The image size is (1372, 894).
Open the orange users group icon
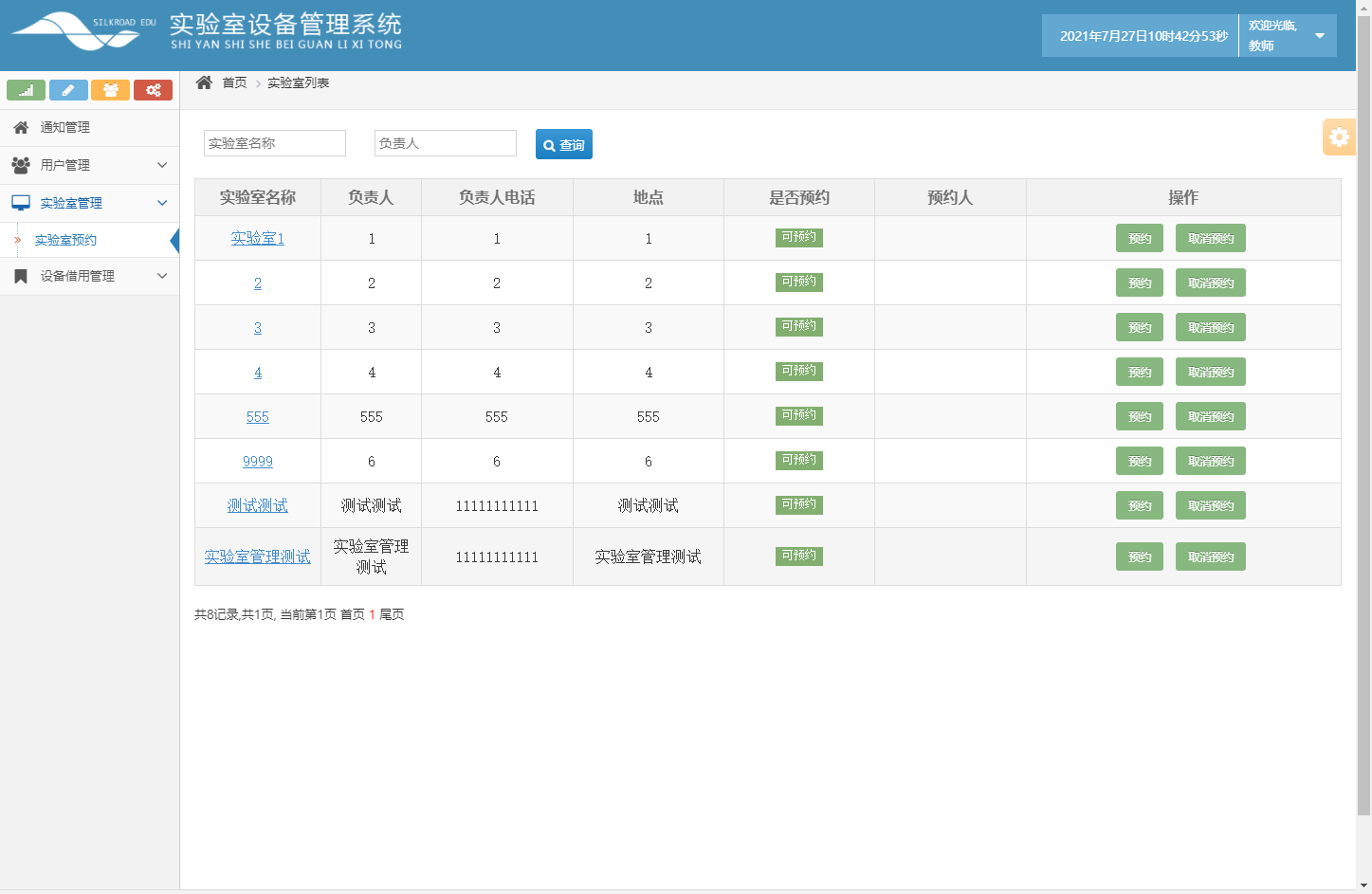[111, 90]
